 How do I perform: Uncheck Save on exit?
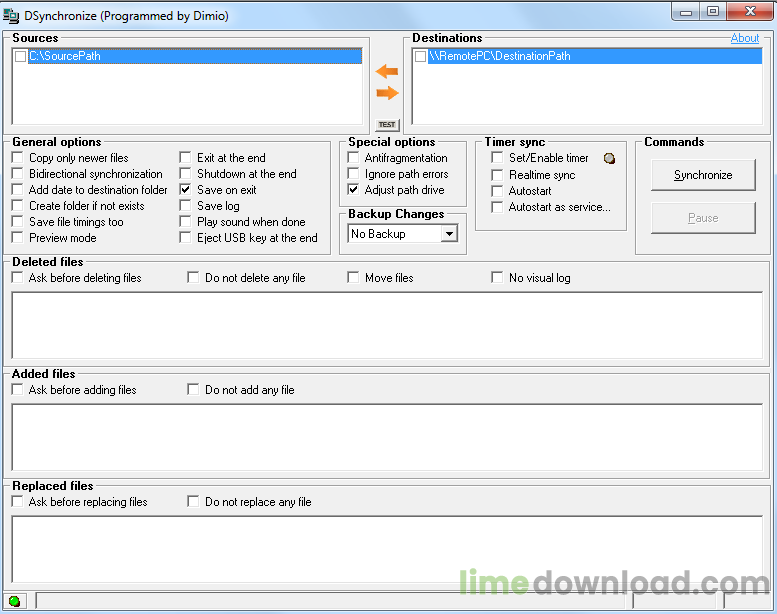click(185, 189)
